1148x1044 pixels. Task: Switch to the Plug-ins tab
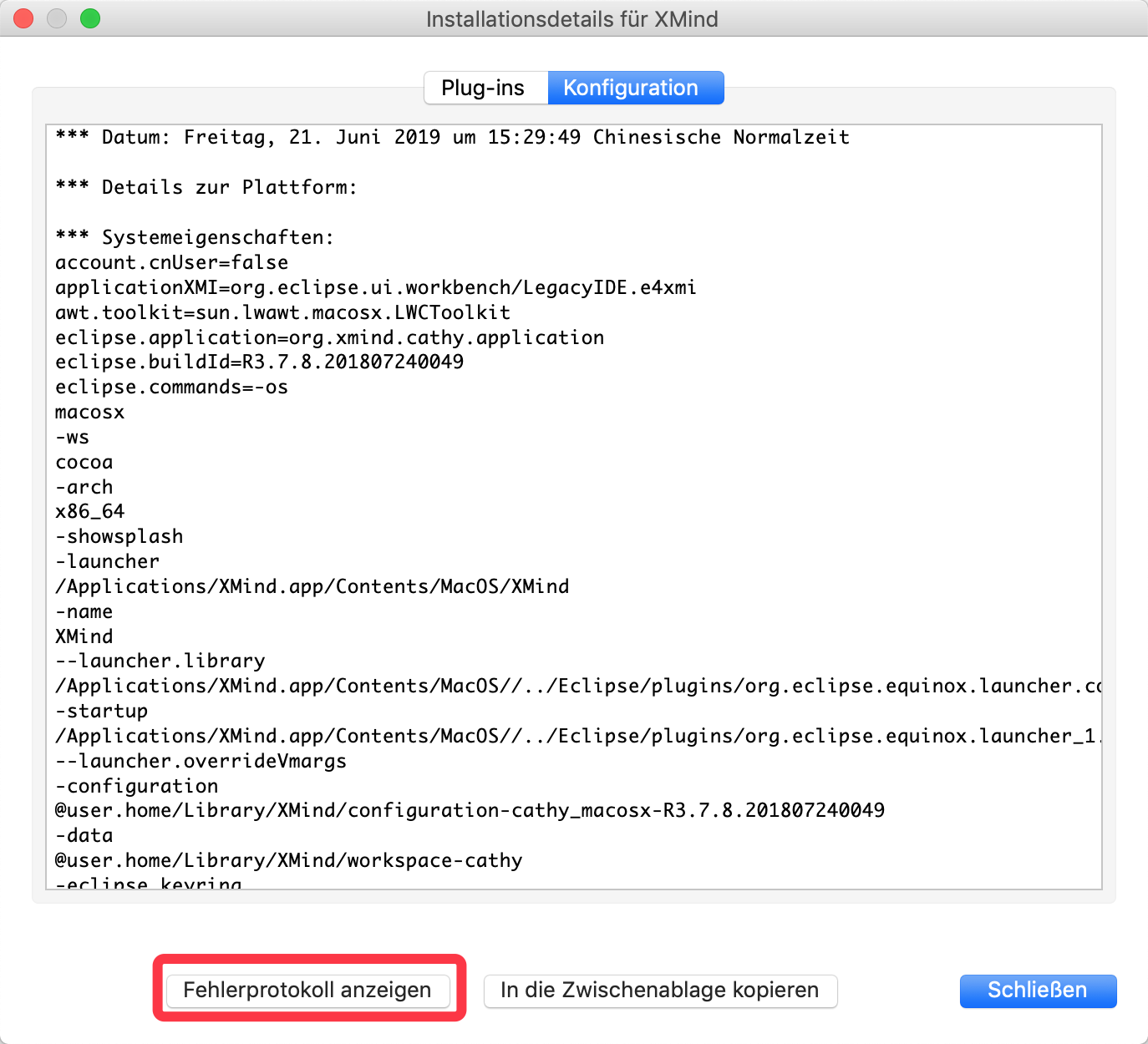486,88
